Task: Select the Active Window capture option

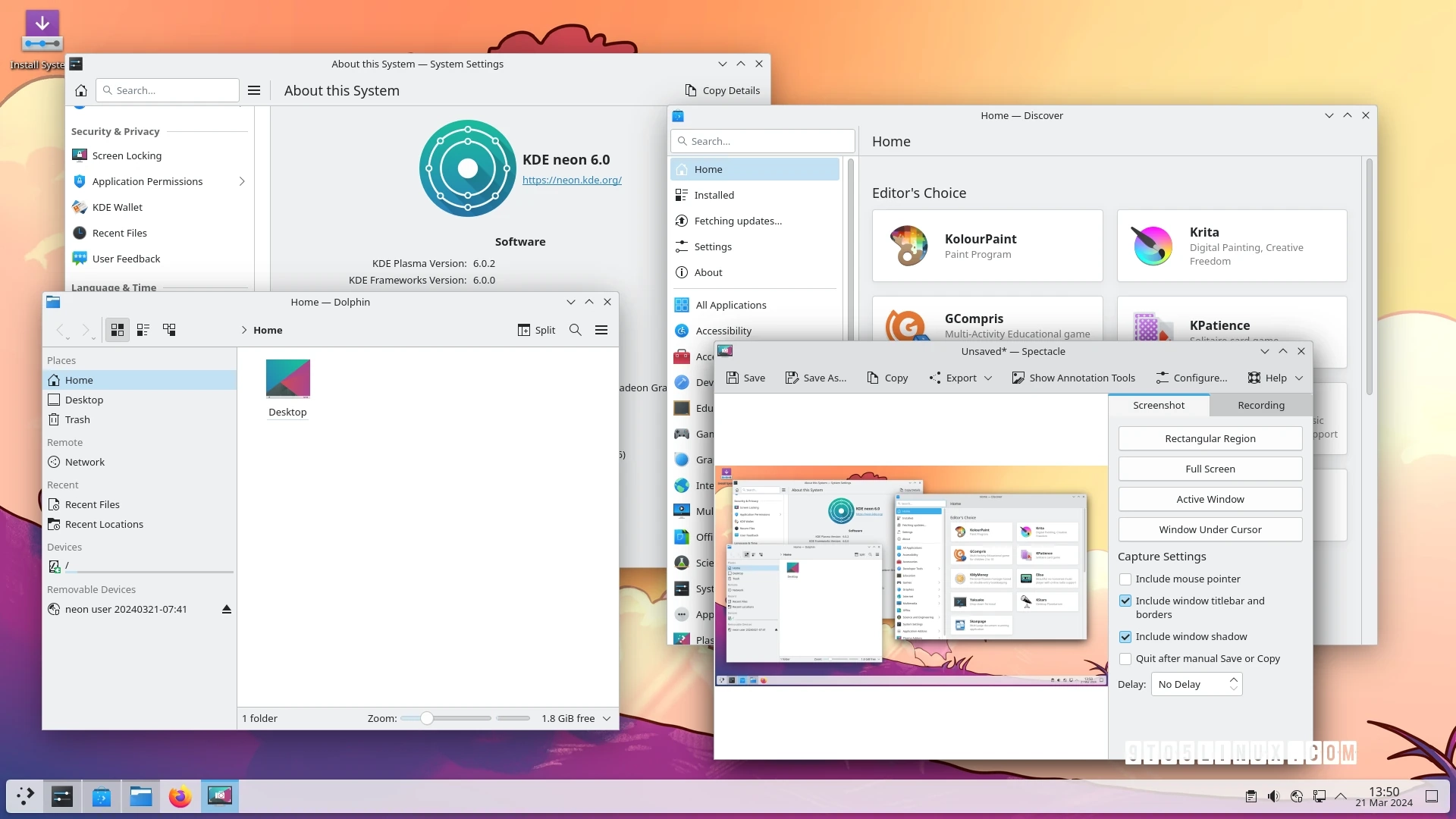Action: [1209, 498]
